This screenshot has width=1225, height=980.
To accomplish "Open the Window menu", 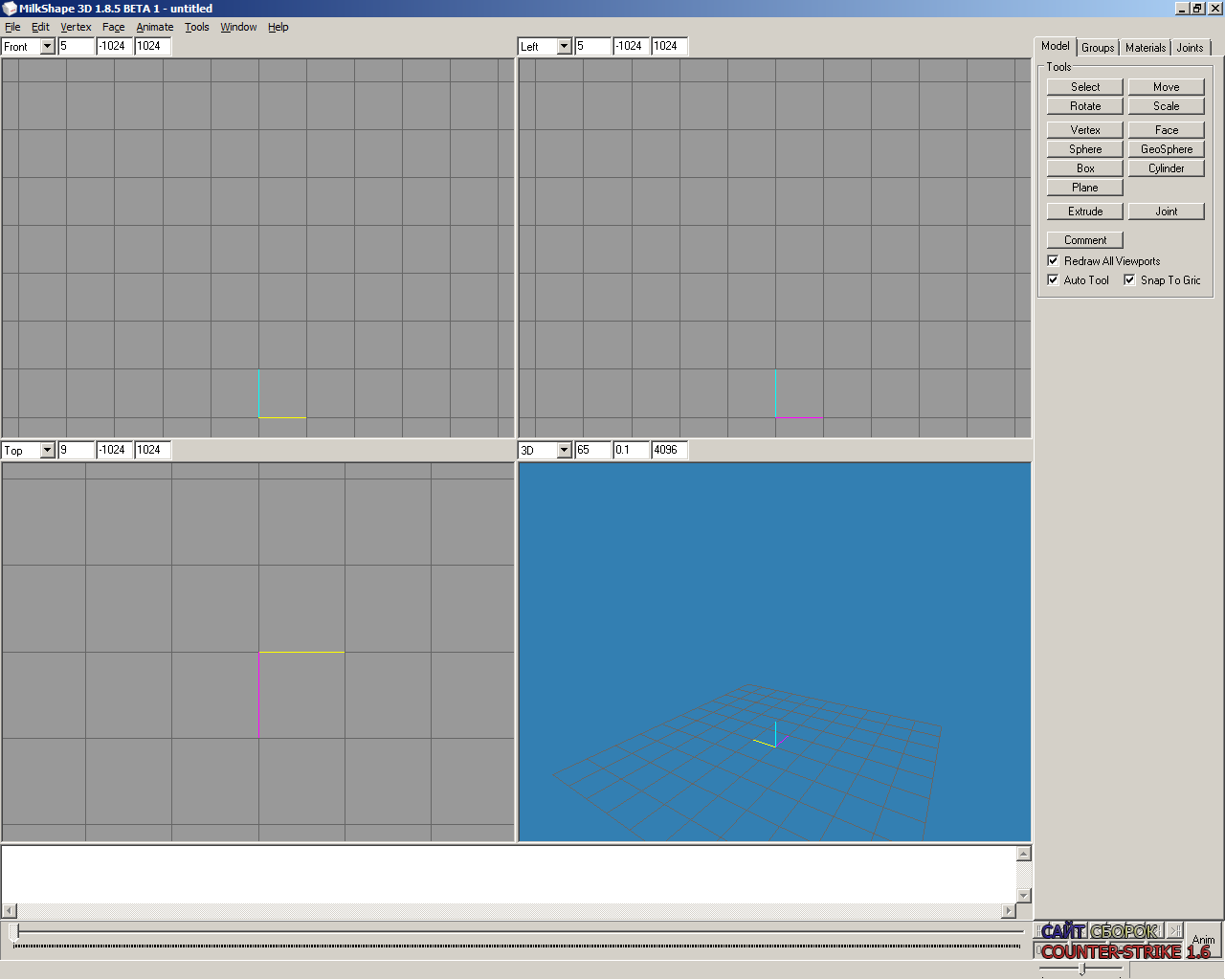I will 238,27.
